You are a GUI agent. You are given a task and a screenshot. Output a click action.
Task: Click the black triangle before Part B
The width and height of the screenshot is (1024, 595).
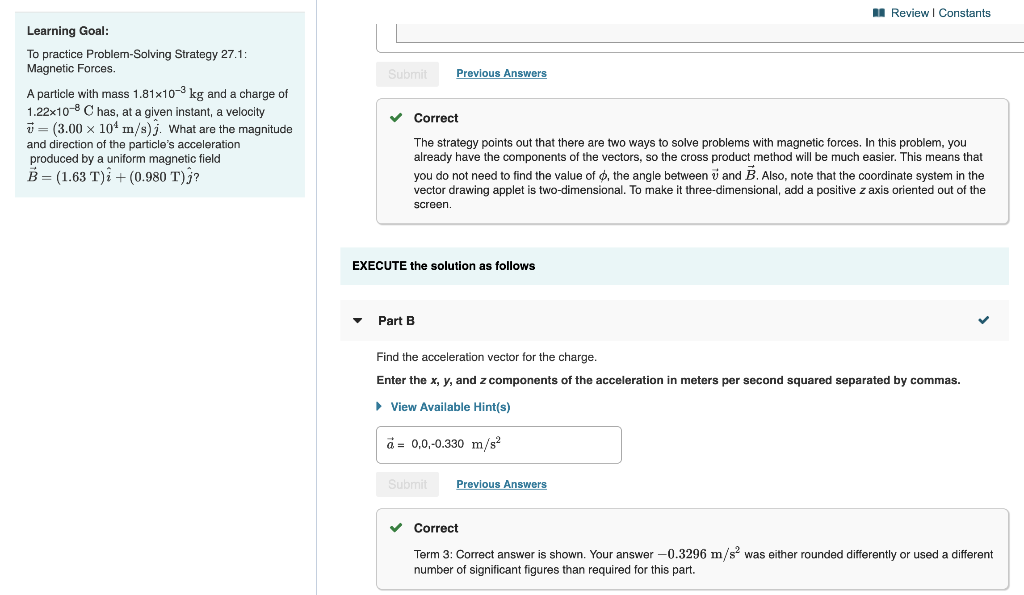click(x=357, y=320)
